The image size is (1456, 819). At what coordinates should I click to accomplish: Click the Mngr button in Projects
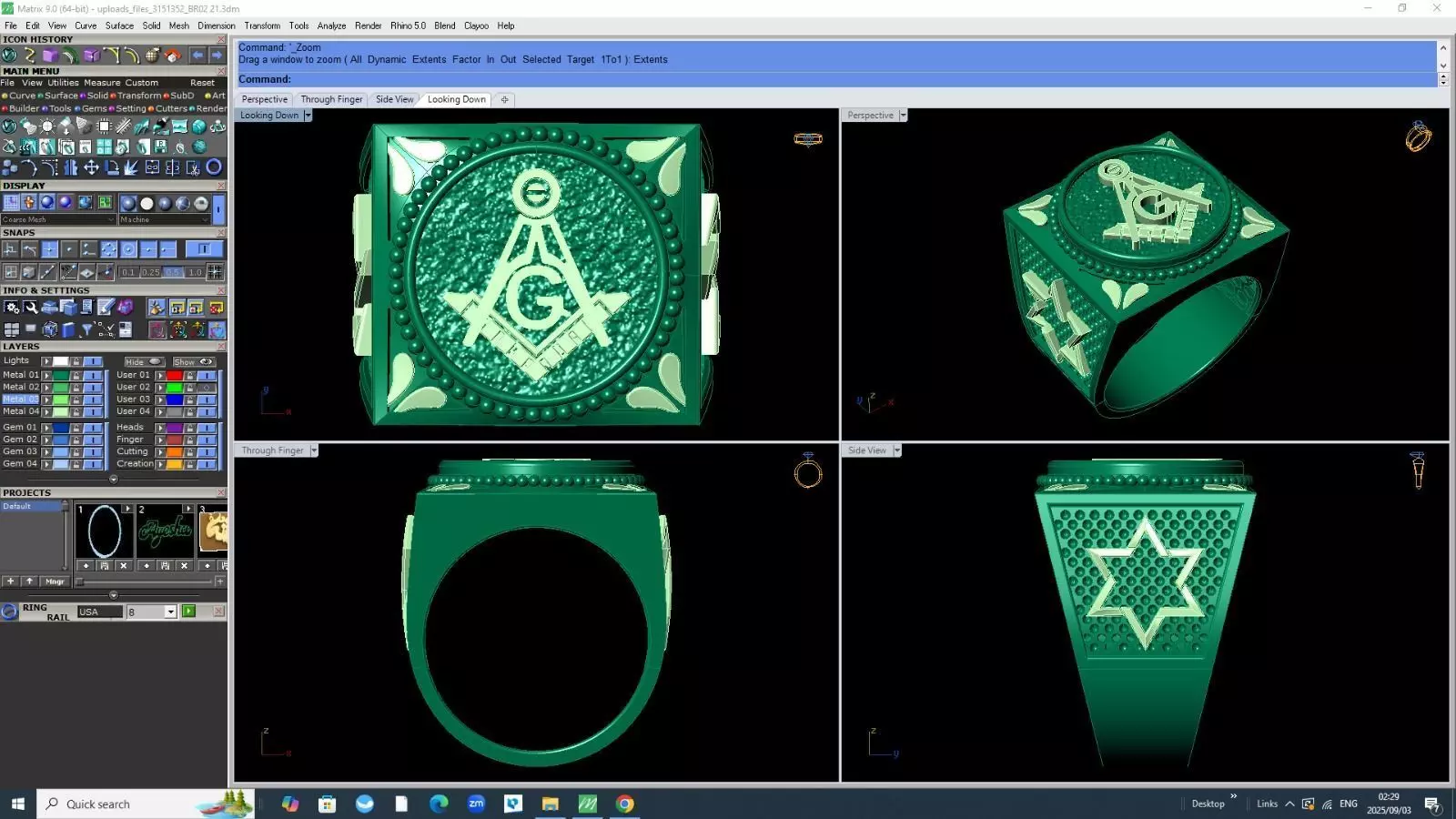point(55,581)
